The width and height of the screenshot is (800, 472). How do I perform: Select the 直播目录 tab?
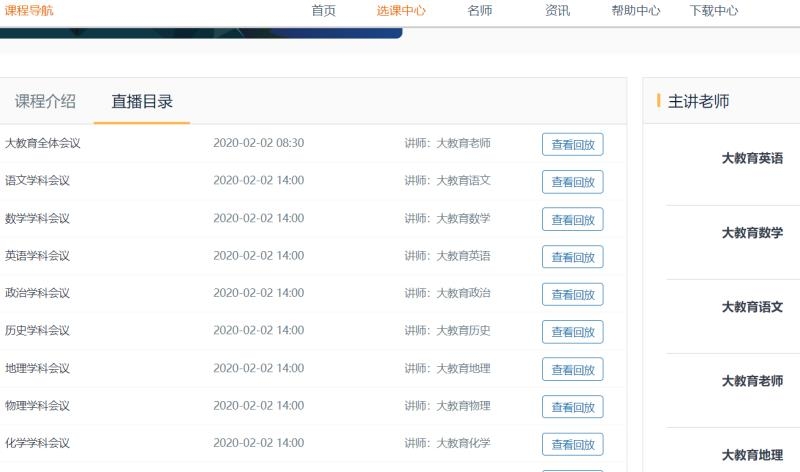click(x=142, y=101)
